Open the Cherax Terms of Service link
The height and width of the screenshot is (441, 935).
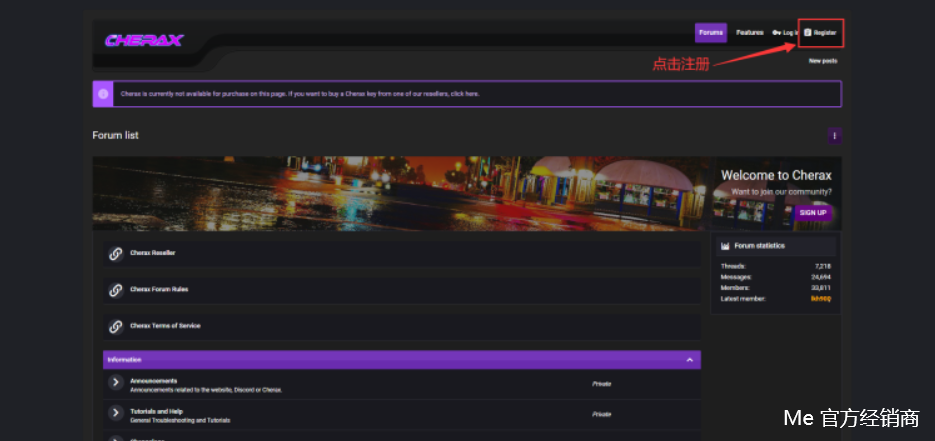pyautogui.click(x=164, y=326)
